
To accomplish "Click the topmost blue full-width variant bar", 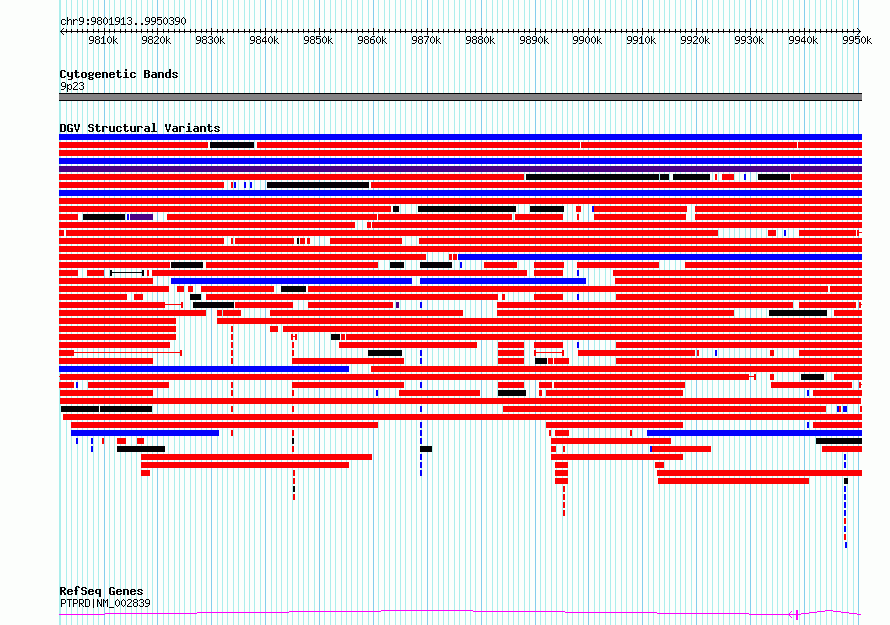I will 460,137.
